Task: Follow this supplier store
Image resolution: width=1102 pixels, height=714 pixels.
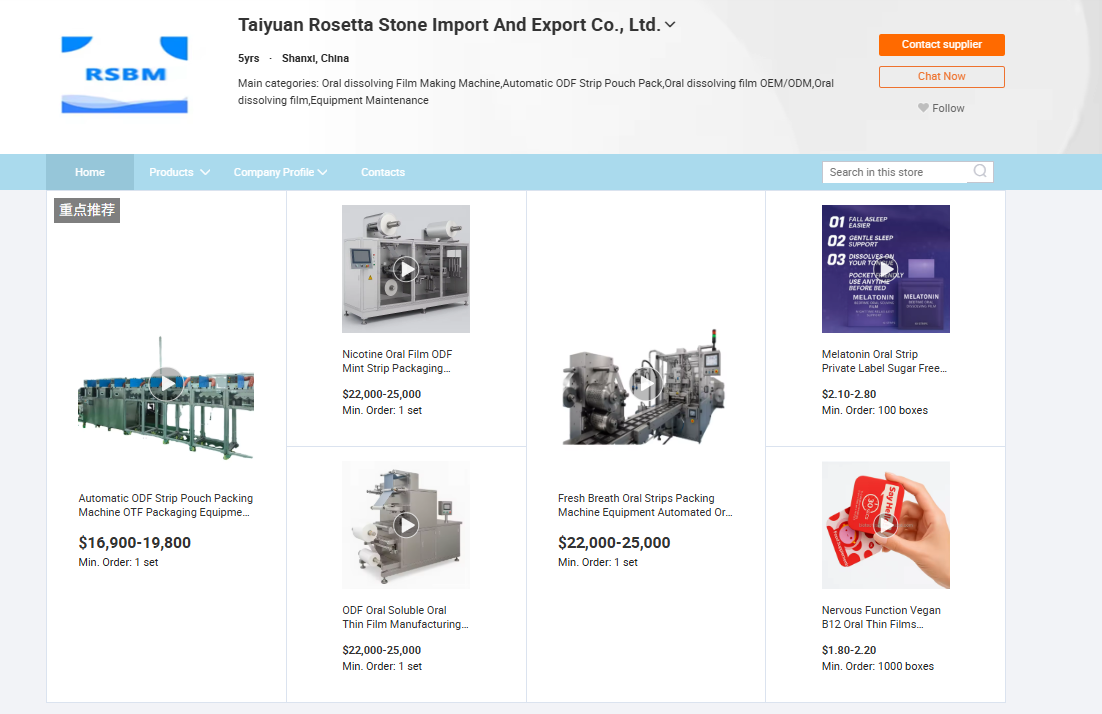Action: [x=941, y=108]
